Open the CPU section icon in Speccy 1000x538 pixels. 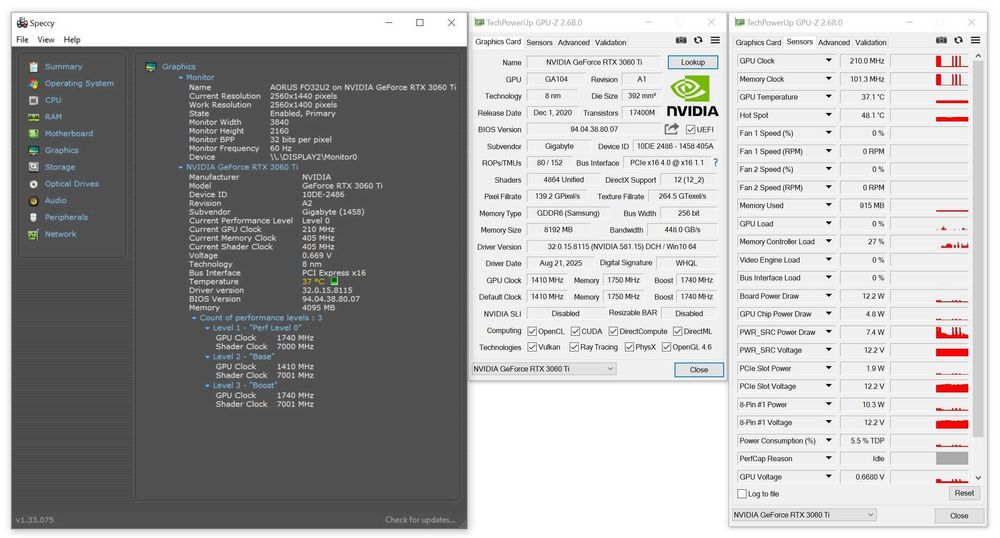pos(34,100)
